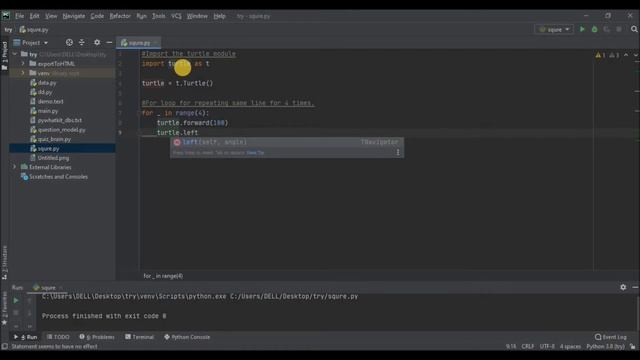The image size is (640, 360).
Task: Open the Refactor menu
Action: (120, 16)
